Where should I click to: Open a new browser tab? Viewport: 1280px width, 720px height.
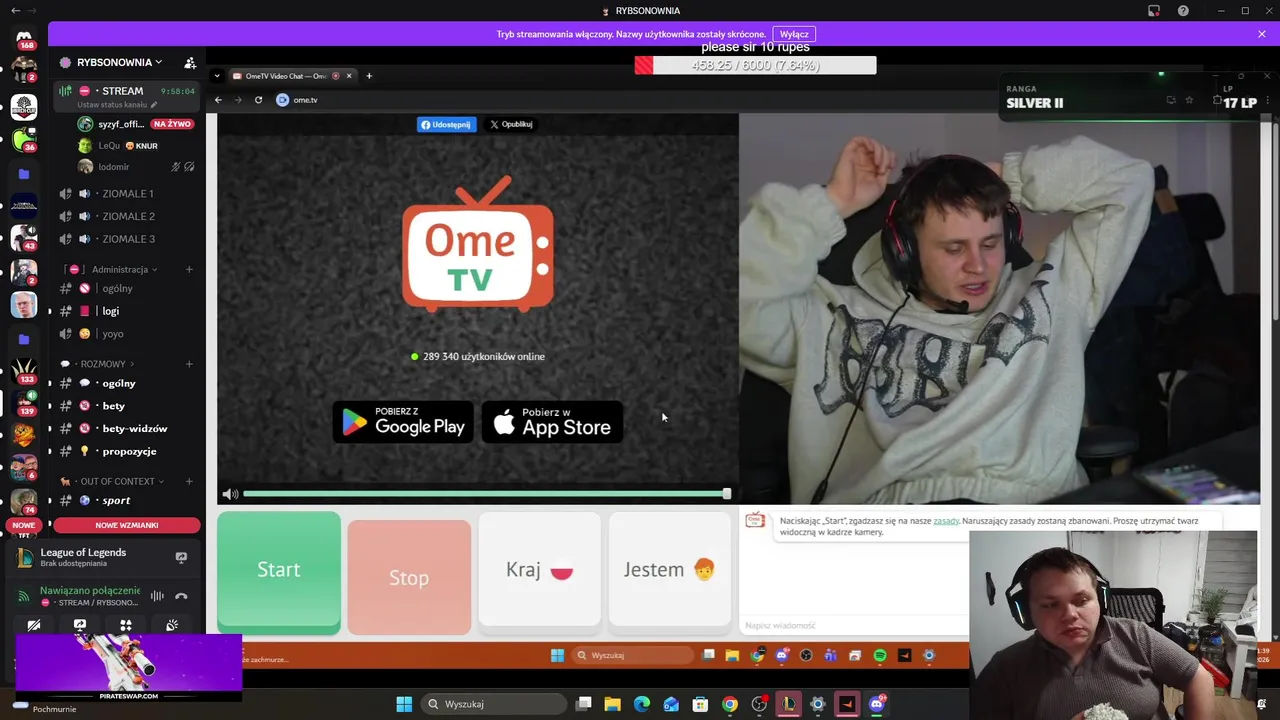click(369, 76)
